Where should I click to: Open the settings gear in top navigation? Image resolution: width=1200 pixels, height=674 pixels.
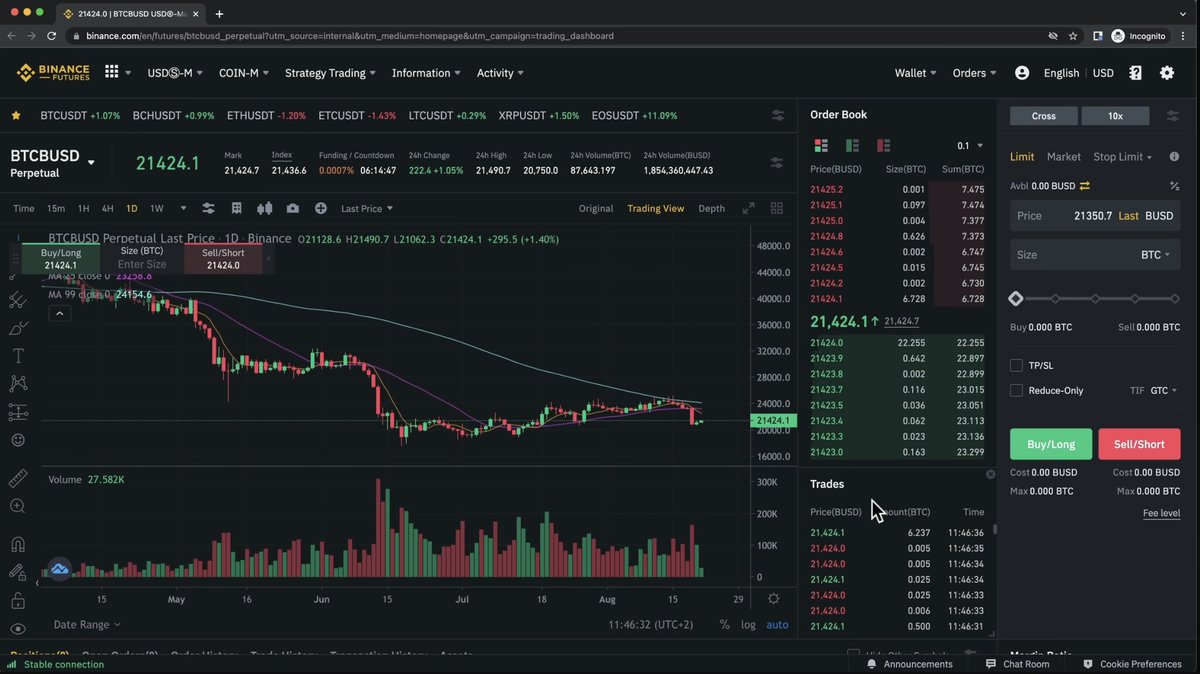[1167, 73]
